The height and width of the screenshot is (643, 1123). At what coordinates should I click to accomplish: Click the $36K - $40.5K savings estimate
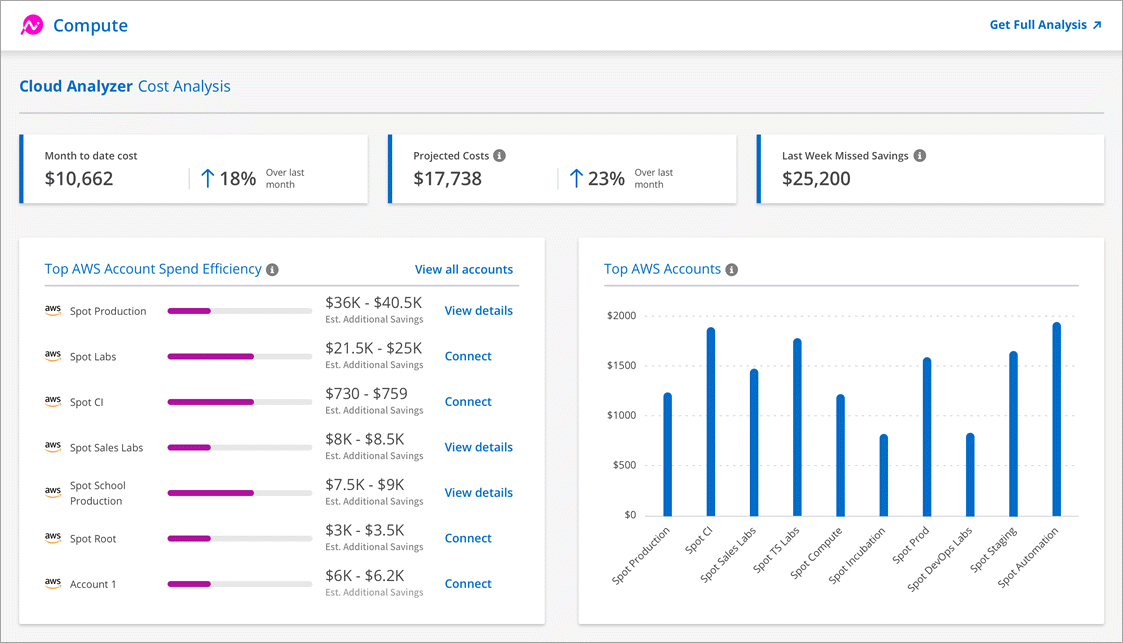click(374, 303)
